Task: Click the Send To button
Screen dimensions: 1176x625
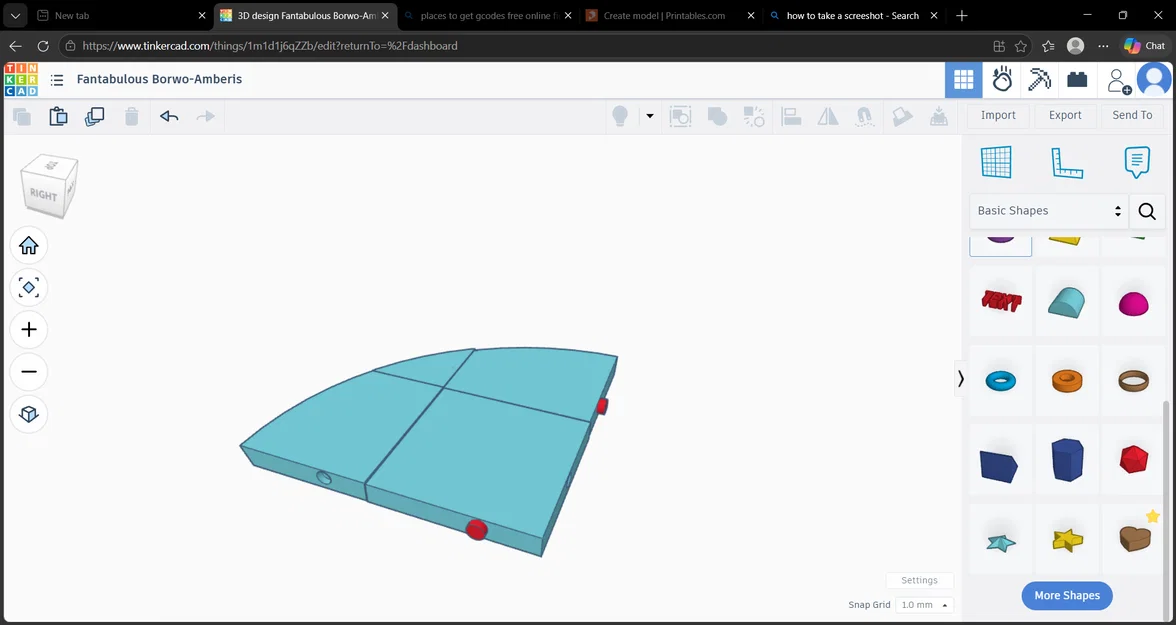Action: click(x=1132, y=116)
